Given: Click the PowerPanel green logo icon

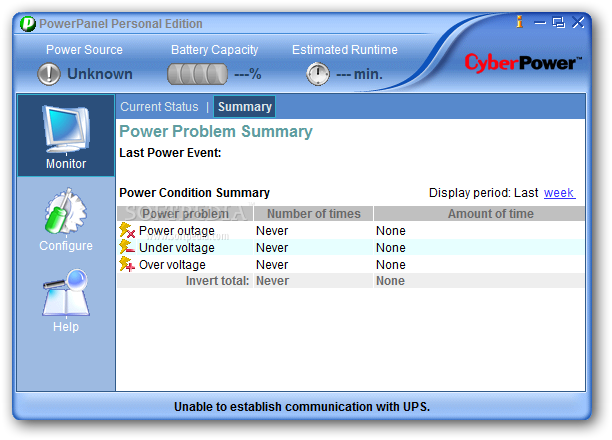Looking at the screenshot, I should pyautogui.click(x=28, y=24).
